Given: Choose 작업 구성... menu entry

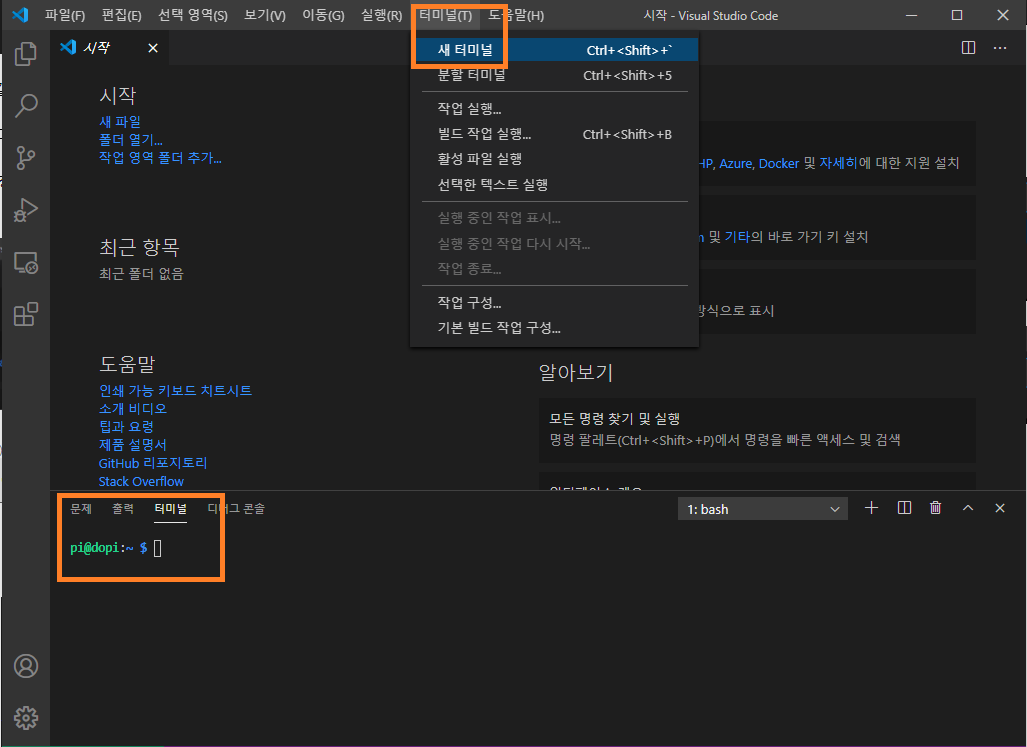Looking at the screenshot, I should coord(555,302).
